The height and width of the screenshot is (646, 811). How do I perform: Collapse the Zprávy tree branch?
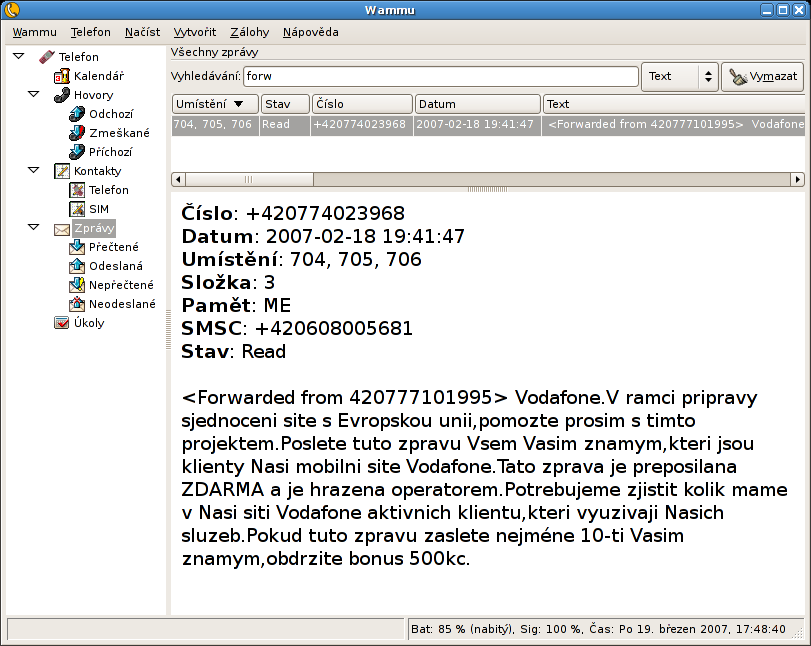tap(34, 227)
